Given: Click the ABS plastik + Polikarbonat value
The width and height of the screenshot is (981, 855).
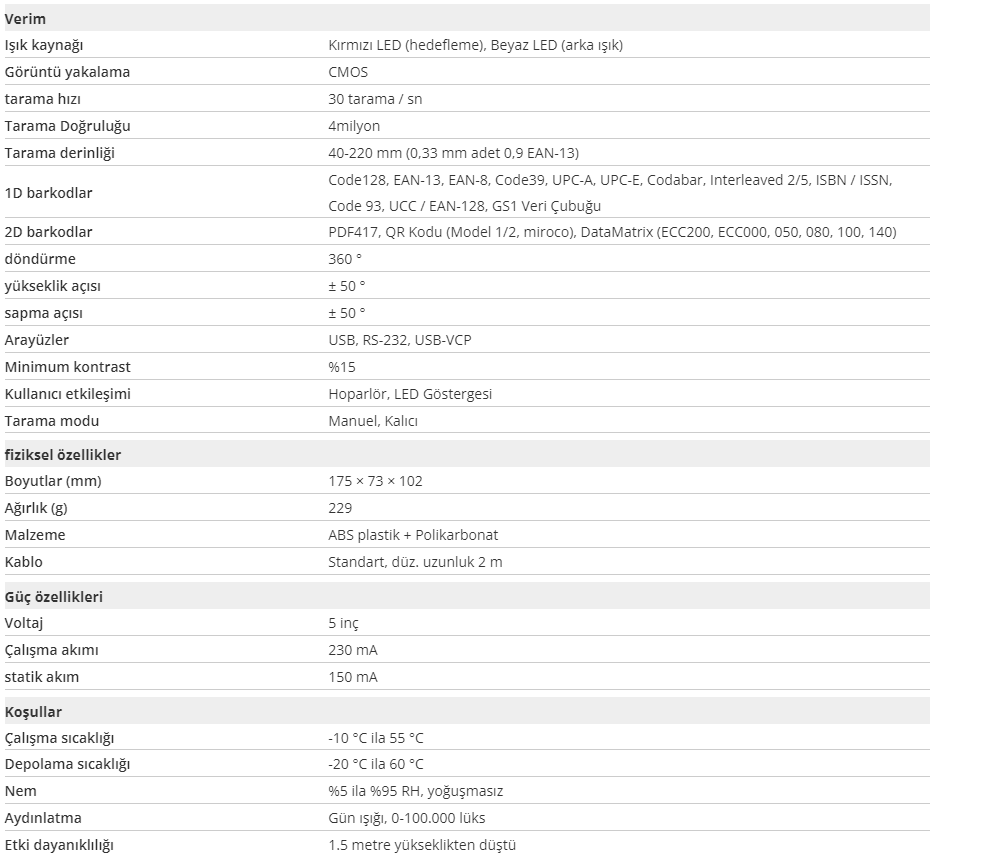Looking at the screenshot, I should click(413, 535).
